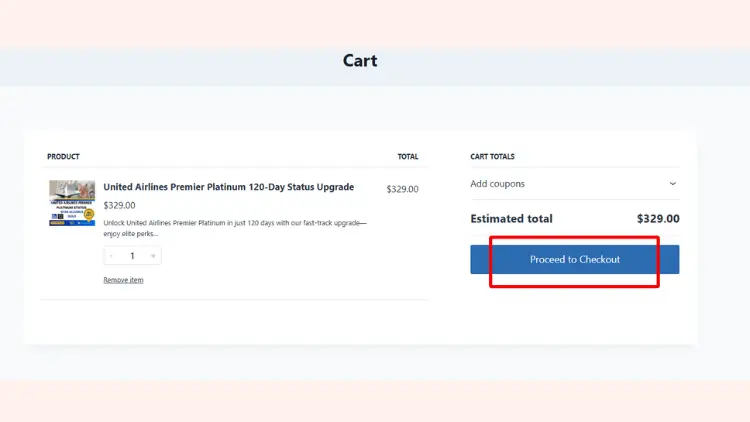This screenshot has width=750, height=422.
Task: Open United Airlines Premier Platinum product title
Action: point(229,187)
